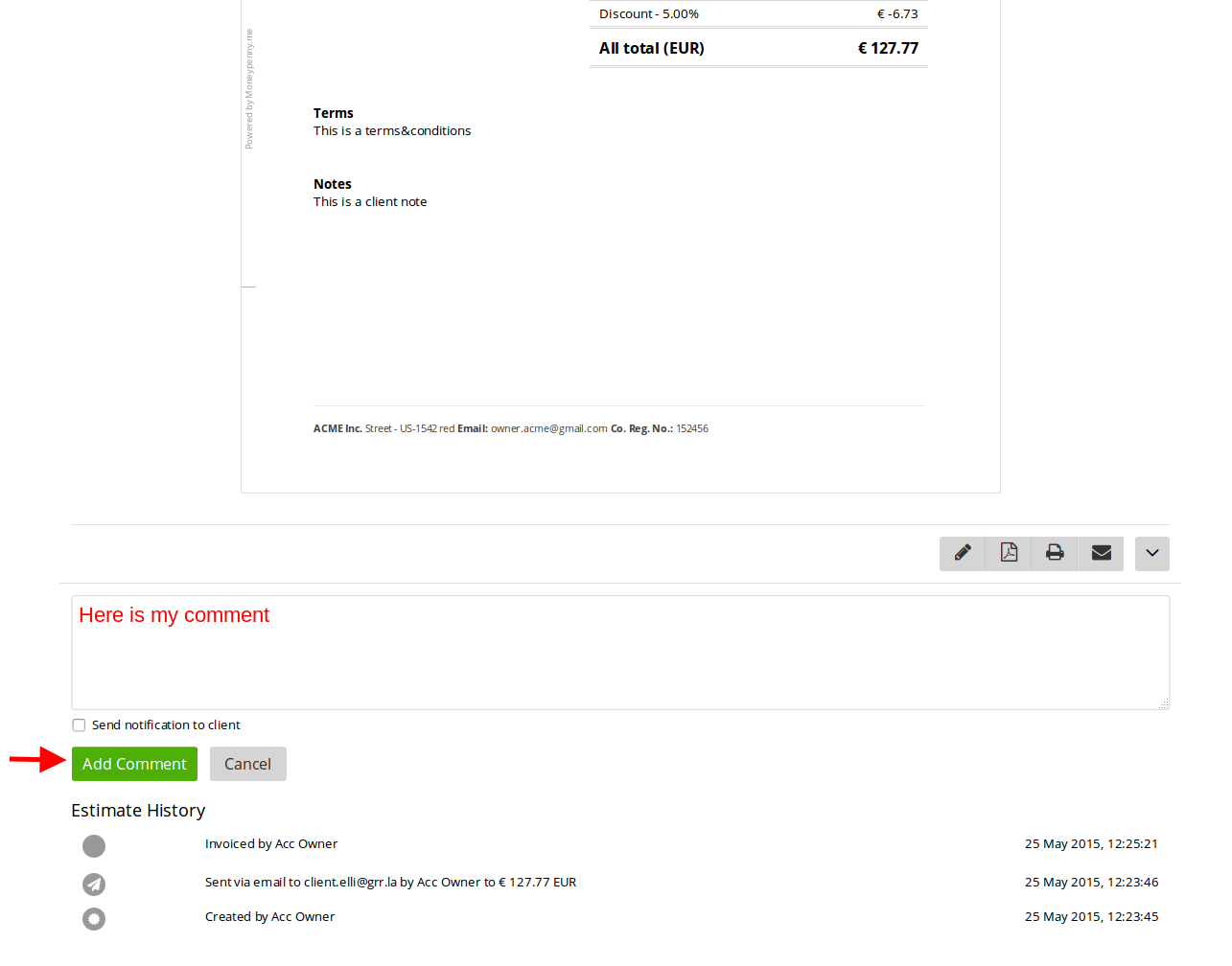Expand the more actions chevron dropdown
The image size is (1232, 966).
(x=1152, y=553)
